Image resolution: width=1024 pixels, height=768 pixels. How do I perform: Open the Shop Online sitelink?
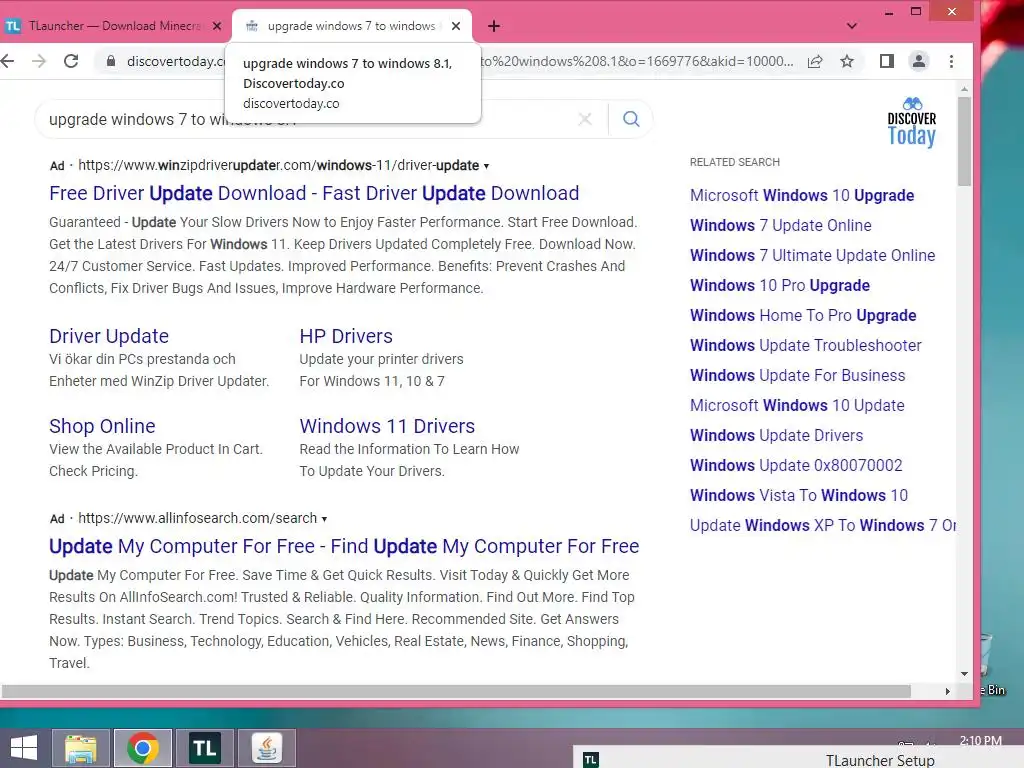103,426
